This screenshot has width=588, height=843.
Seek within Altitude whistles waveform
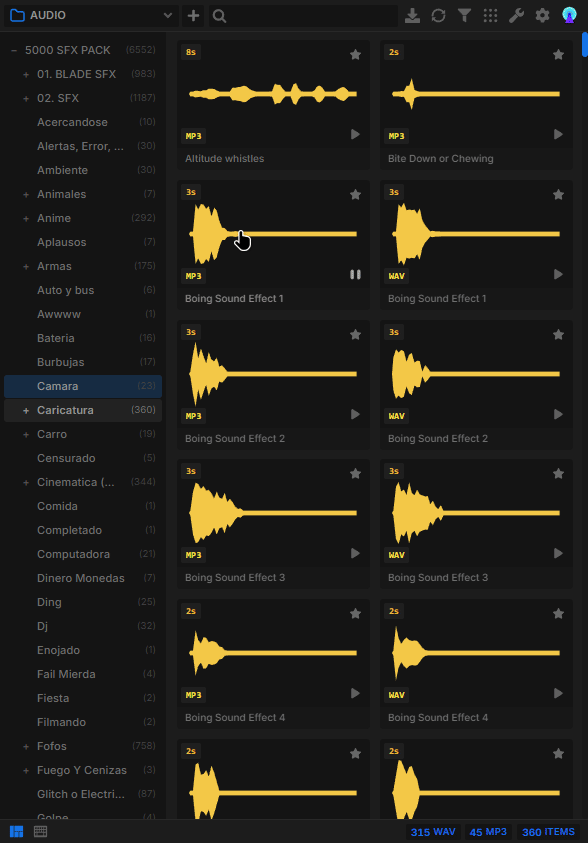click(x=273, y=94)
